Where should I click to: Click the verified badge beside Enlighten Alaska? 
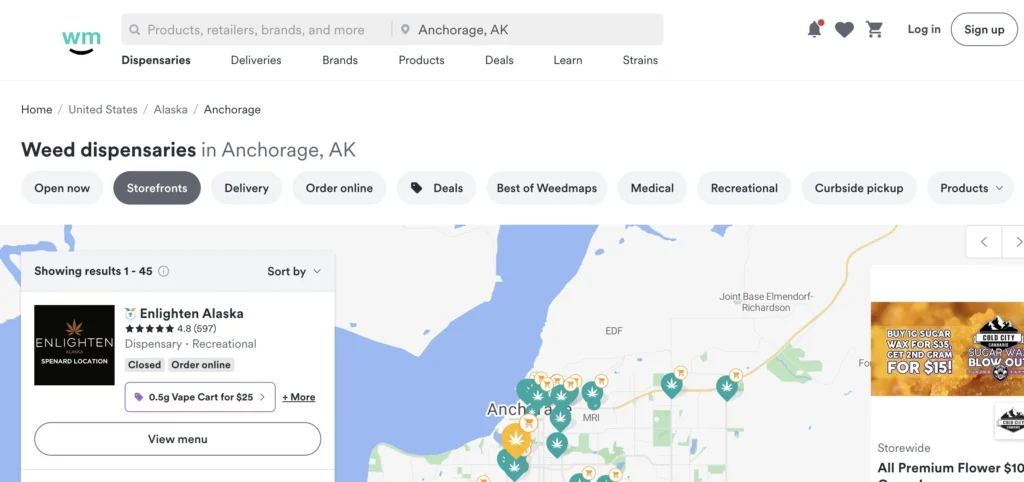(130, 313)
